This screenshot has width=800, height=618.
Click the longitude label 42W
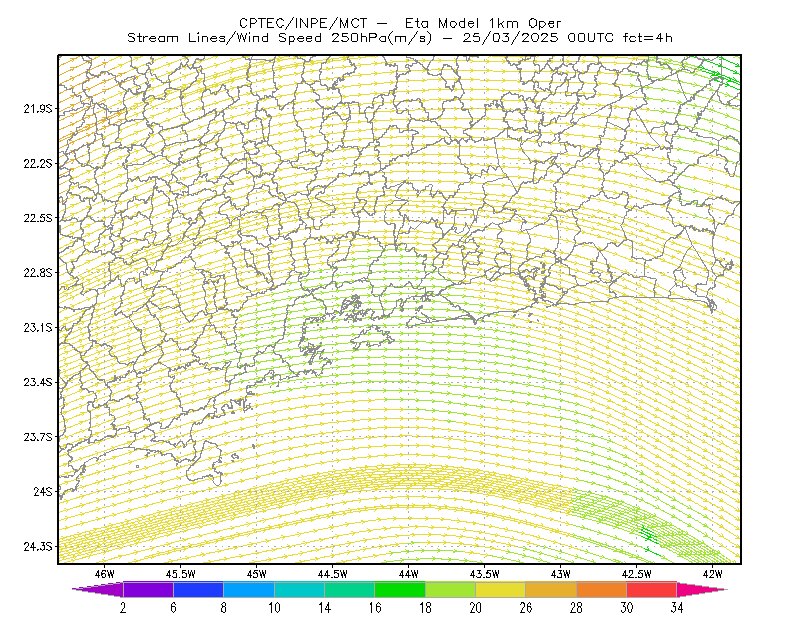[713, 574]
